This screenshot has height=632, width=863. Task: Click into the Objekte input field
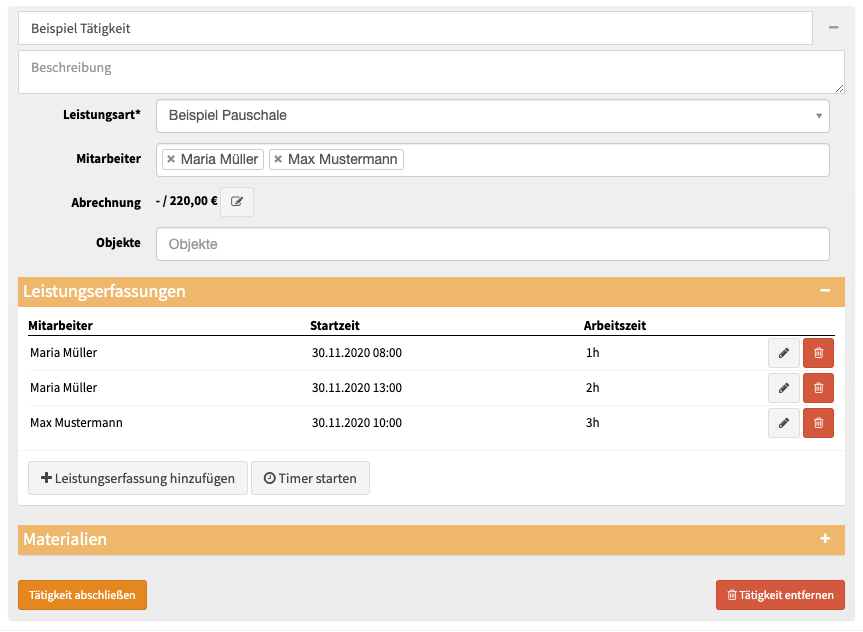coord(492,244)
